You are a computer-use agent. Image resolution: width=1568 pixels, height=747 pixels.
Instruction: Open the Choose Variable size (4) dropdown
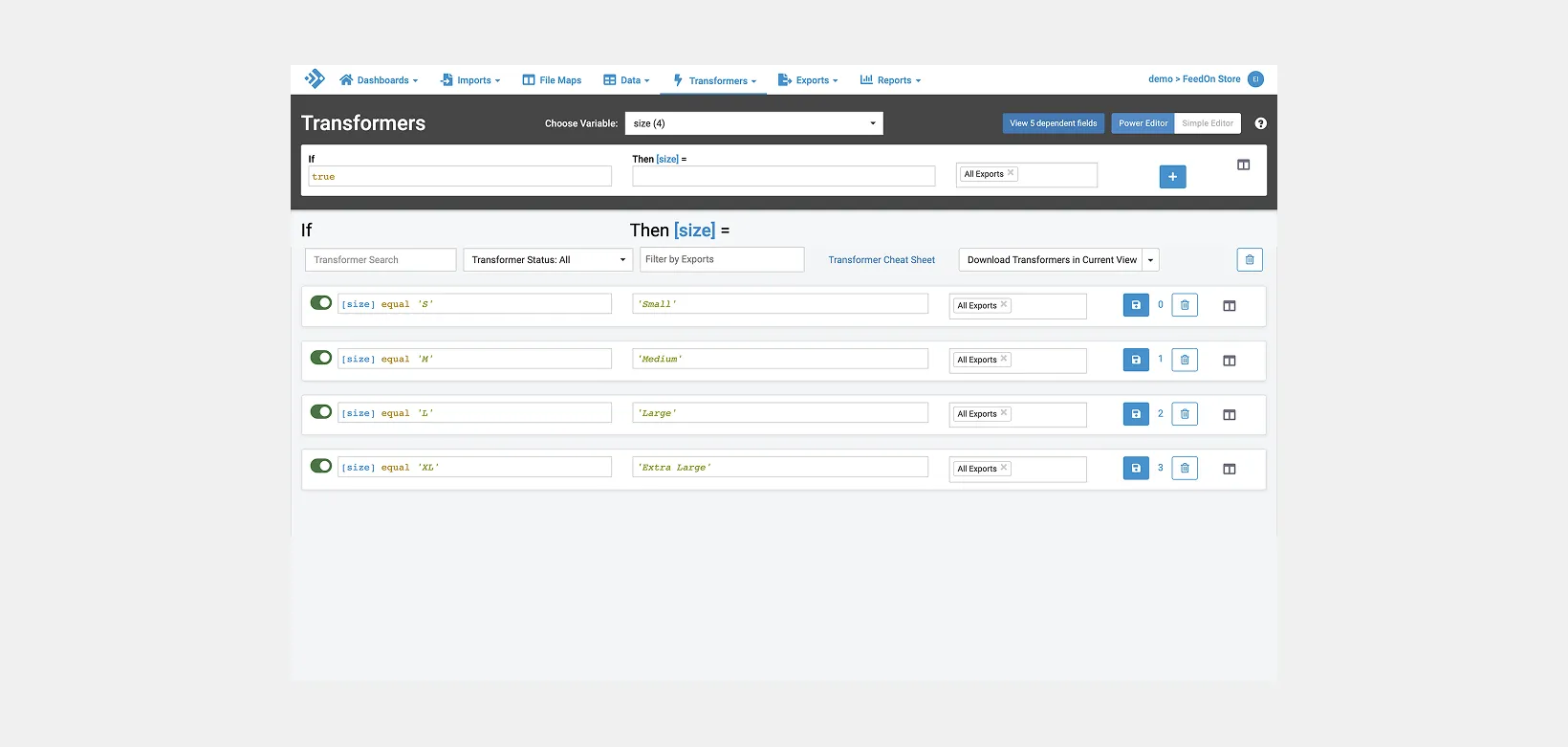click(754, 123)
